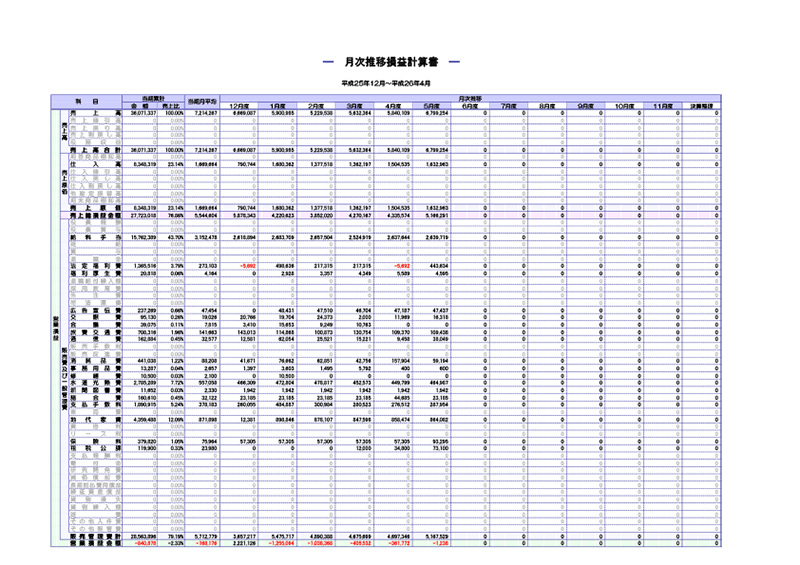Click red -5,692 in the 4月度 column
800x565 pixels.
click(401, 266)
